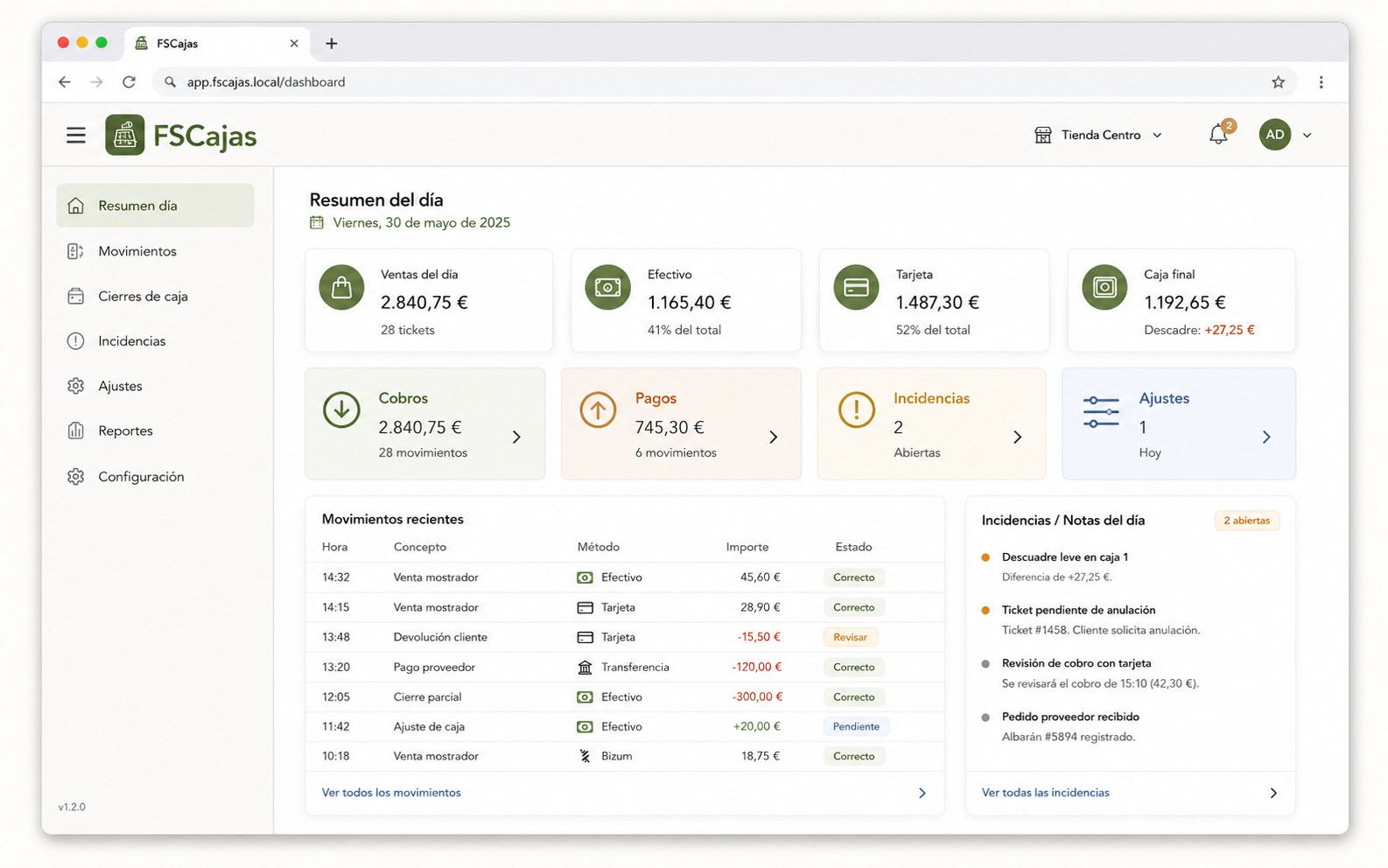Click the Estado column header
The image size is (1388, 868).
[x=853, y=547]
